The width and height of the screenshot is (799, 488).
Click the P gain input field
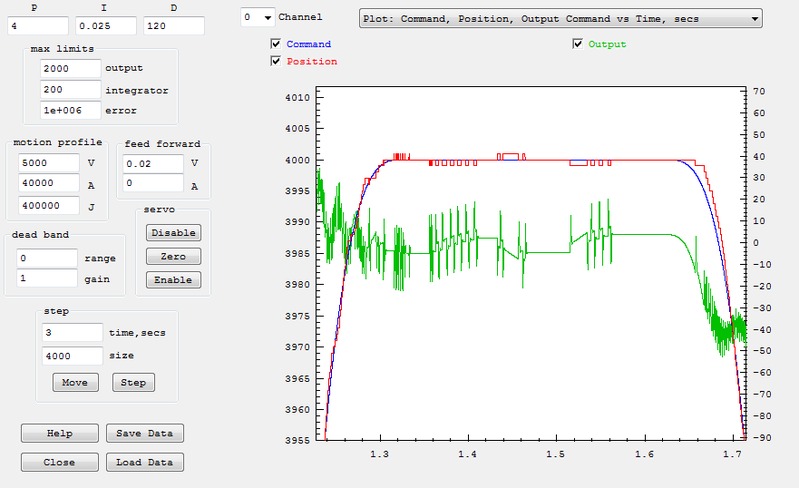pos(38,25)
